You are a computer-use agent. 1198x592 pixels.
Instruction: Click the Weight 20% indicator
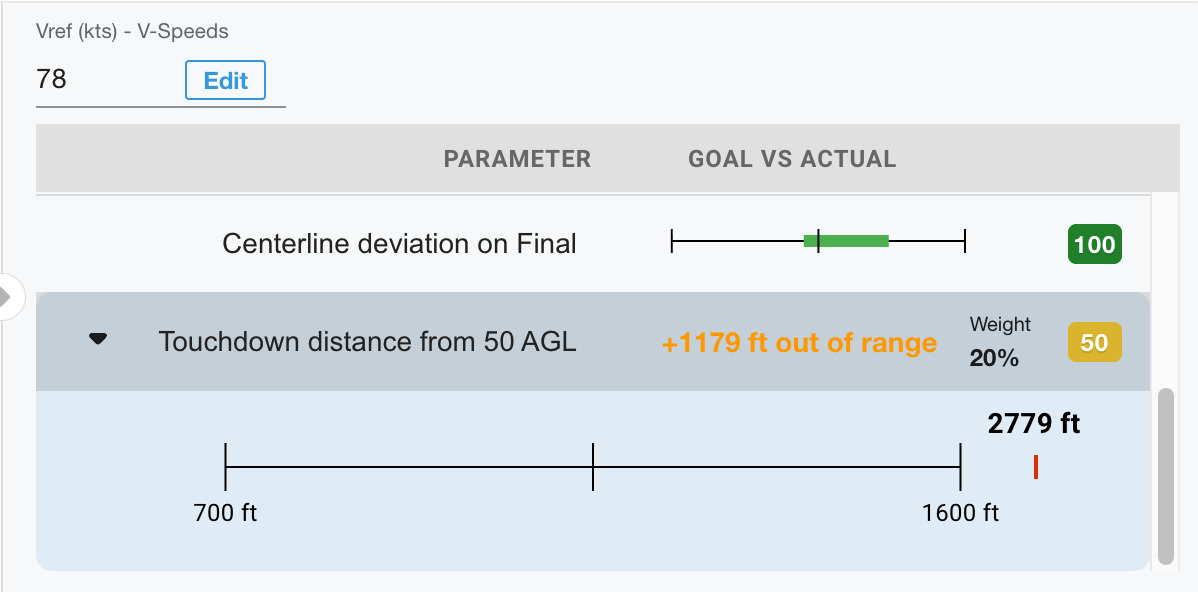999,342
